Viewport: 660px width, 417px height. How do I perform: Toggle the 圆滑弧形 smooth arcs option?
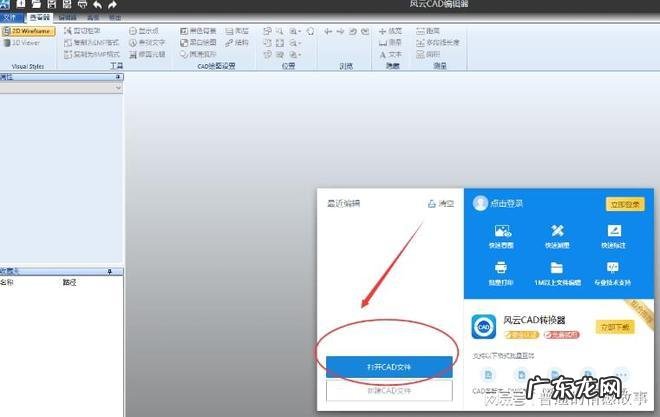[198, 54]
